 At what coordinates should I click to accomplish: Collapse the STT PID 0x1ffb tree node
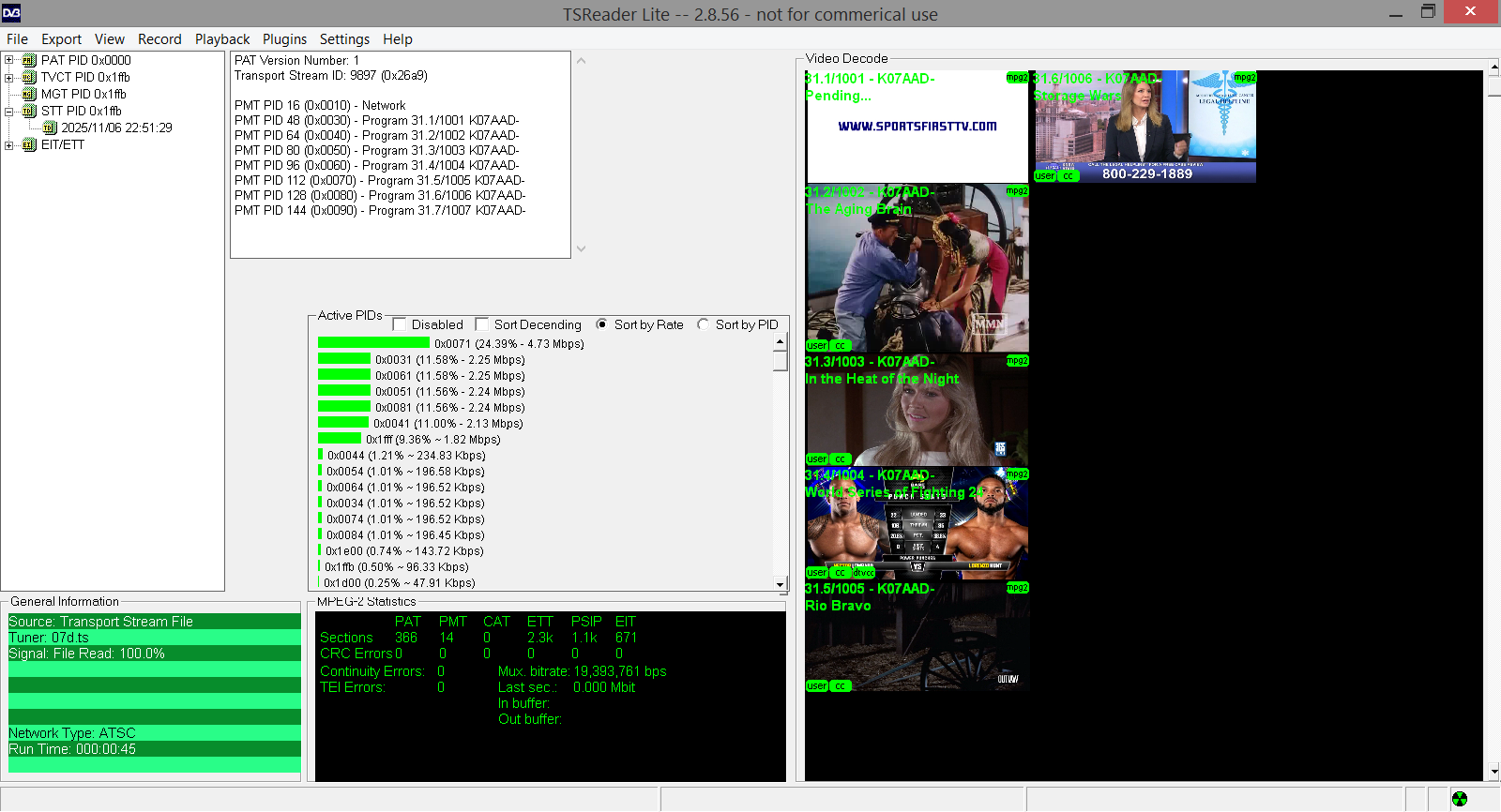pos(9,111)
